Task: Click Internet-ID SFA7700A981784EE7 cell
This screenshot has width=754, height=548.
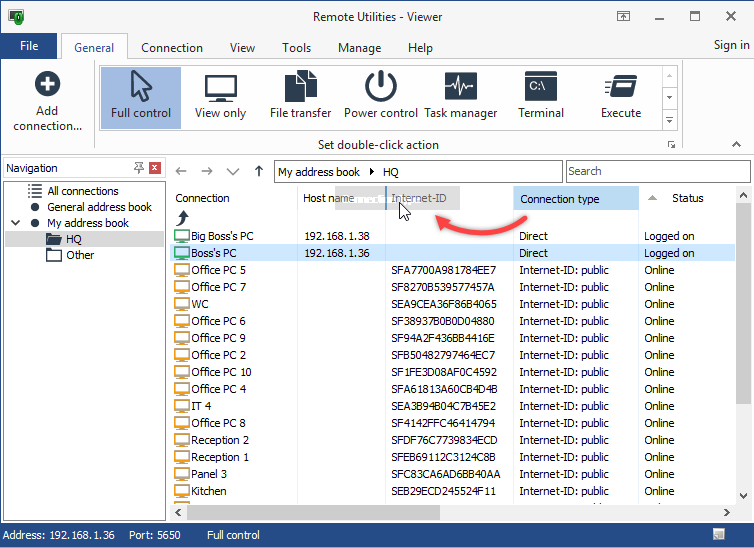Action: coord(443,270)
